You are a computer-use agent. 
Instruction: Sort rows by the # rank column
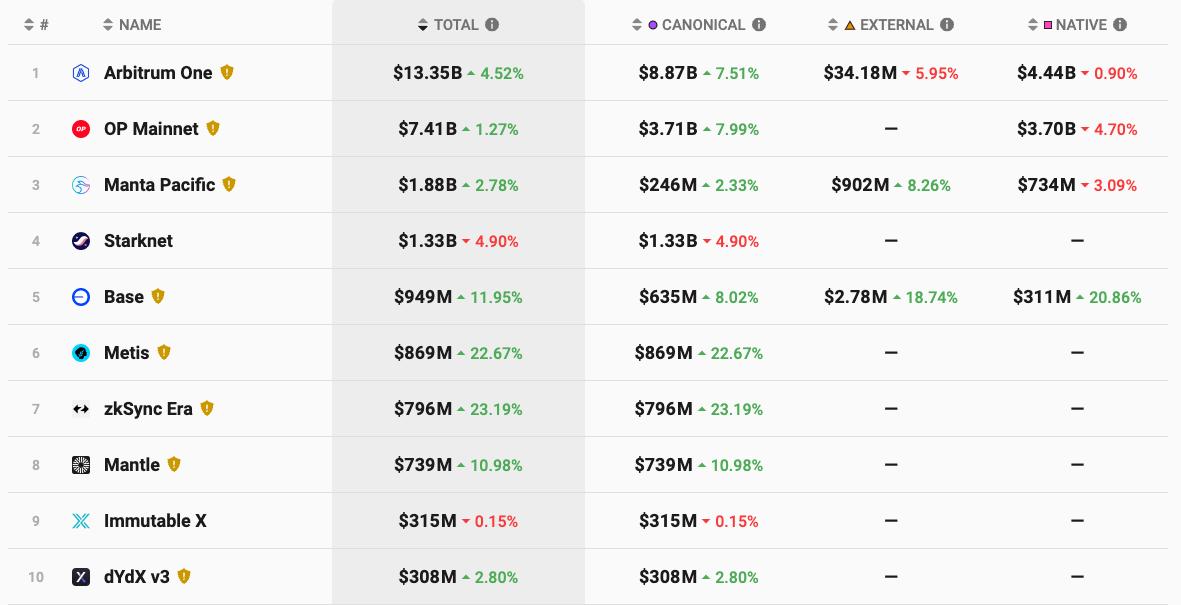[37, 25]
